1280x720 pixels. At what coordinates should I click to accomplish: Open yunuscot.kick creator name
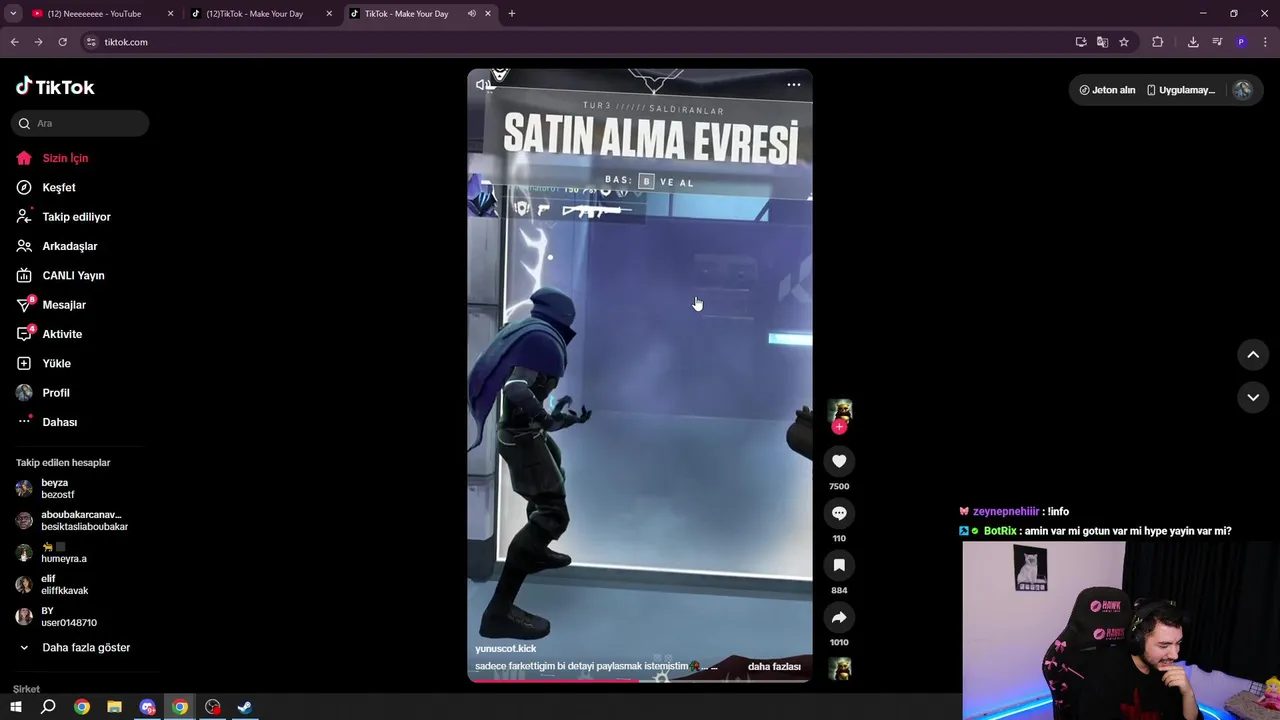coord(506,649)
